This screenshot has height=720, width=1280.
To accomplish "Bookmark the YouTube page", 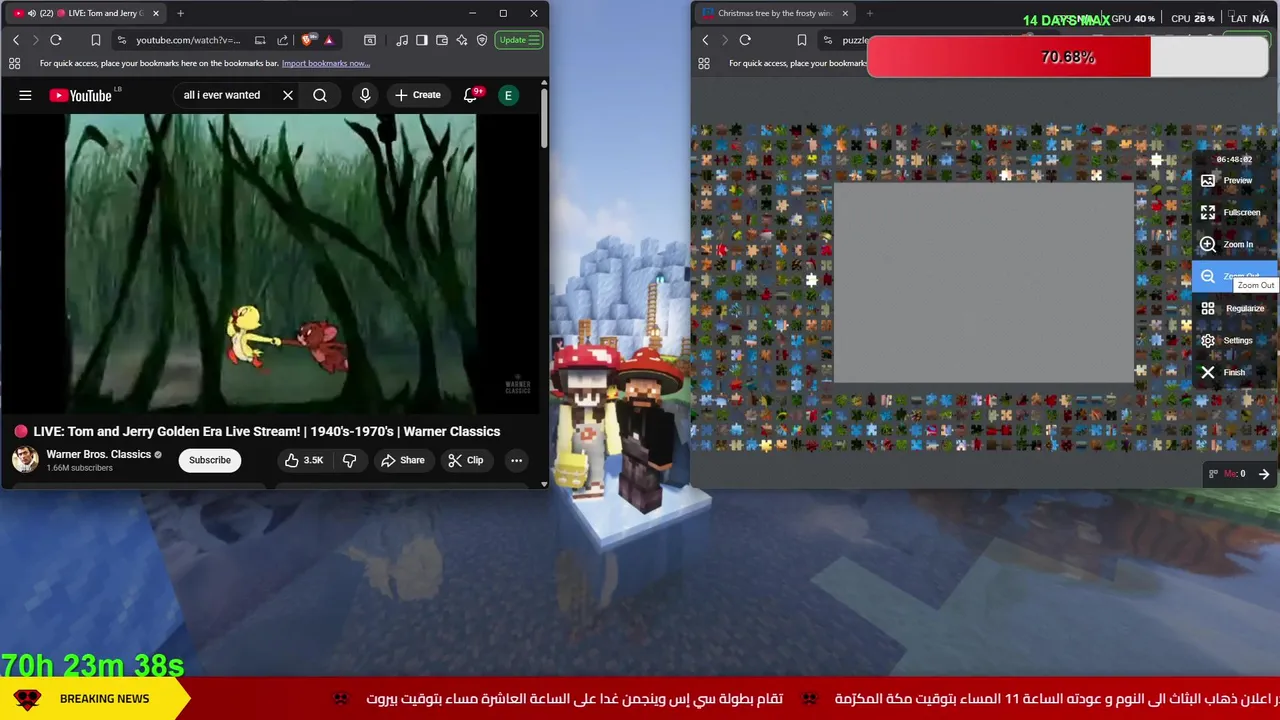I will click(x=96, y=40).
